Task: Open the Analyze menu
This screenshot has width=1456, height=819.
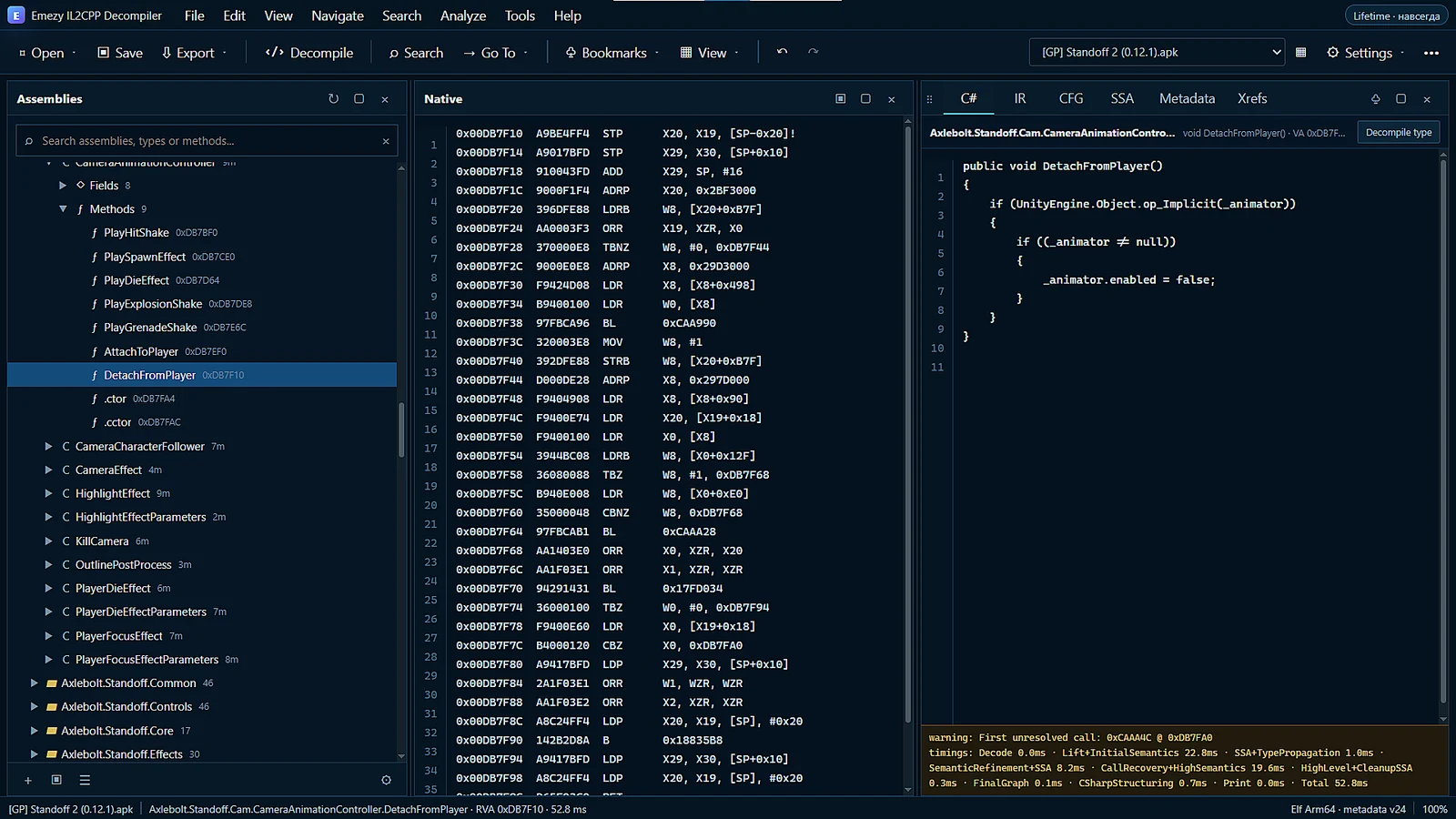Action: pyautogui.click(x=463, y=15)
